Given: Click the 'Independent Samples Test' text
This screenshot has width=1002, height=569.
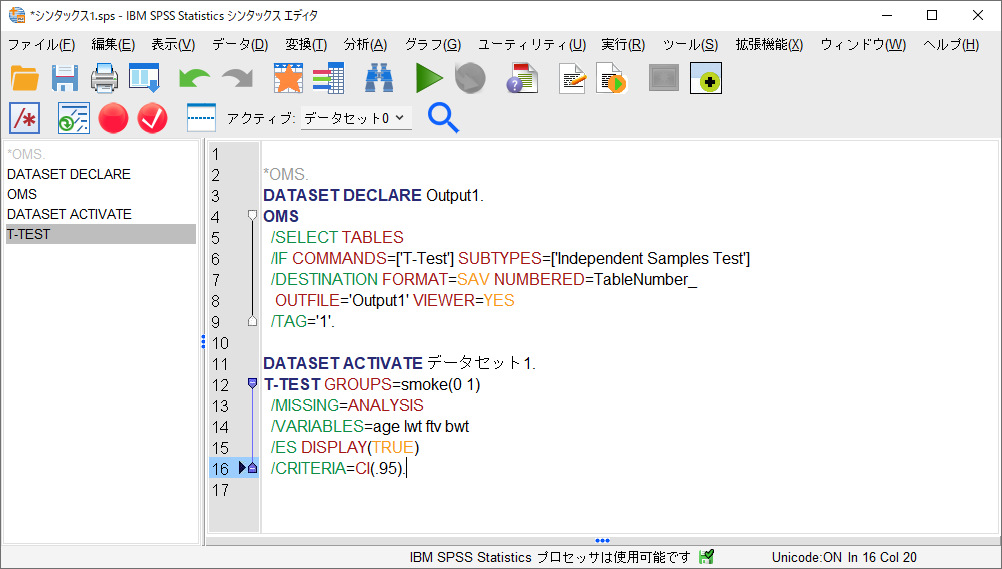Looking at the screenshot, I should tap(651, 258).
